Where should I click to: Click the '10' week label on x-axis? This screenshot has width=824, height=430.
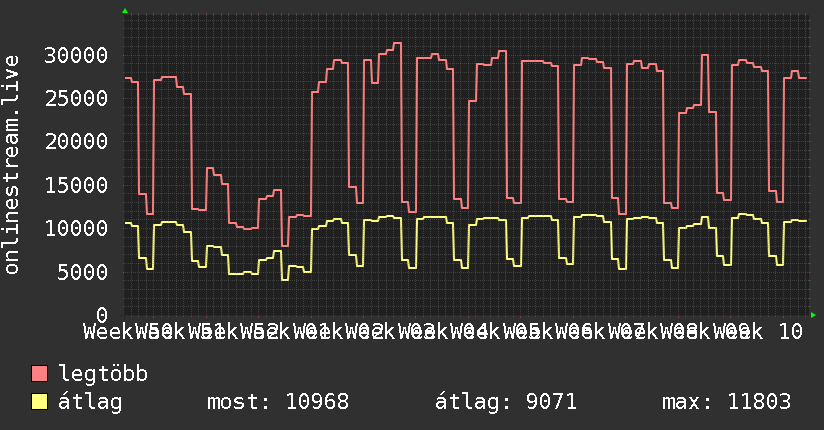pyautogui.click(x=790, y=332)
